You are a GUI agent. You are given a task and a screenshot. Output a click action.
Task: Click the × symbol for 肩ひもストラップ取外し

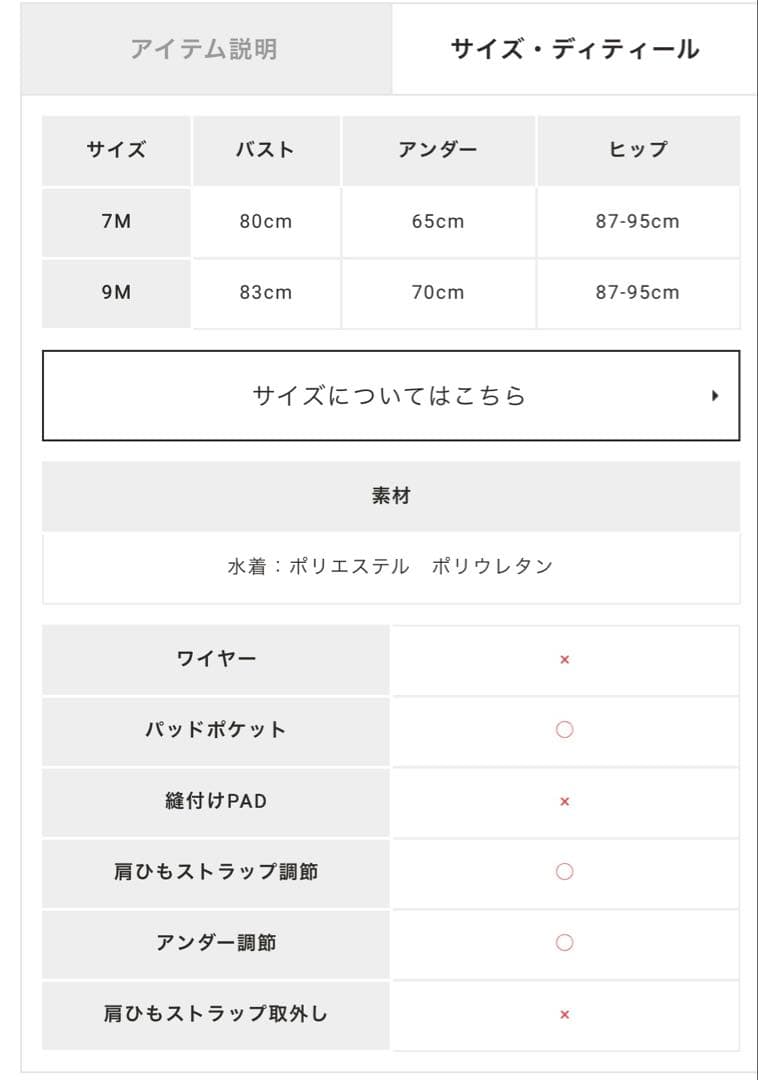(565, 1013)
